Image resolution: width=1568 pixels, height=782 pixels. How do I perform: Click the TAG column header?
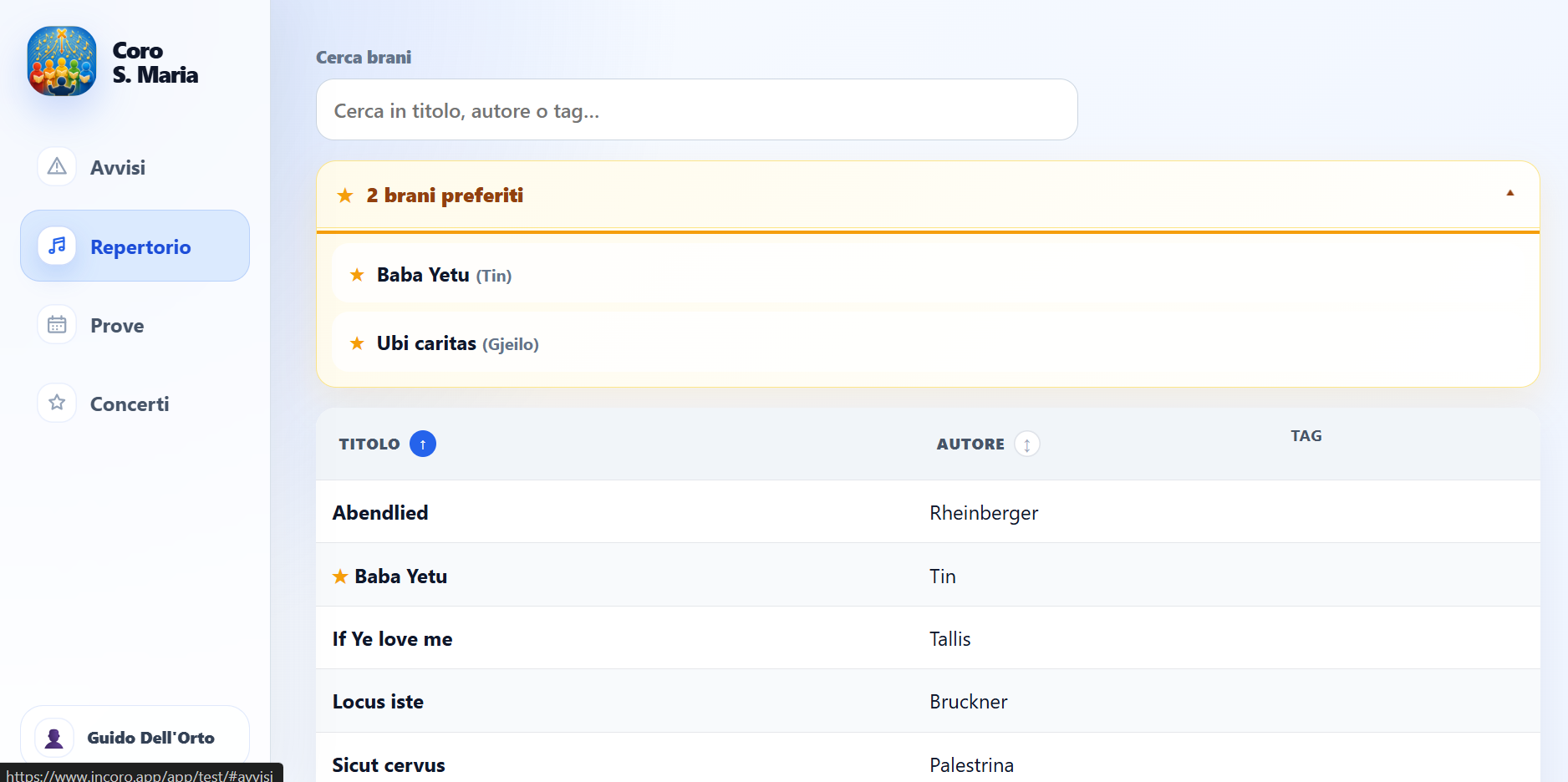pyautogui.click(x=1306, y=435)
